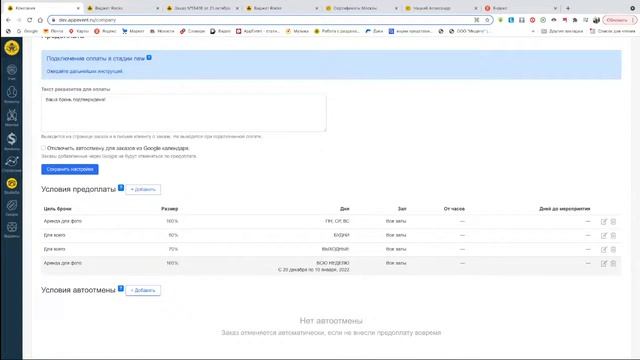Click the Цель брони column header
Screen dimensions: 640x360
(58, 209)
